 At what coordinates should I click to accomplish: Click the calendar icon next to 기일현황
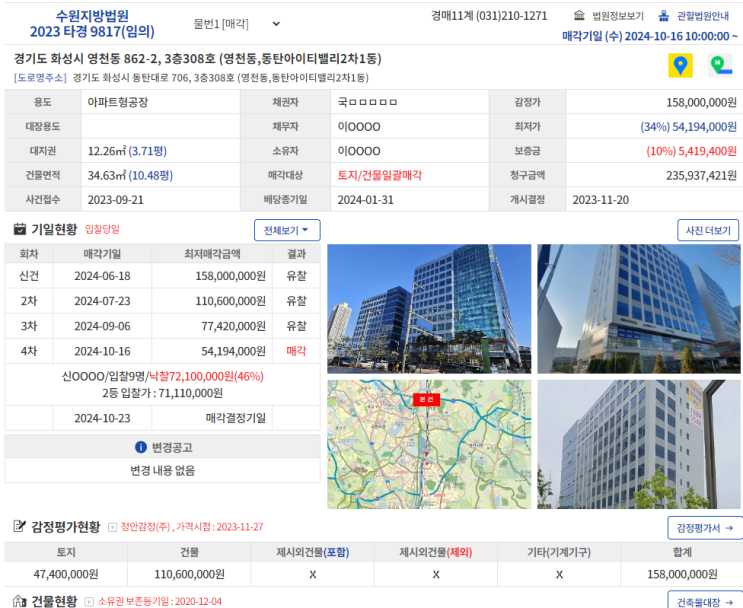pyautogui.click(x=19, y=229)
